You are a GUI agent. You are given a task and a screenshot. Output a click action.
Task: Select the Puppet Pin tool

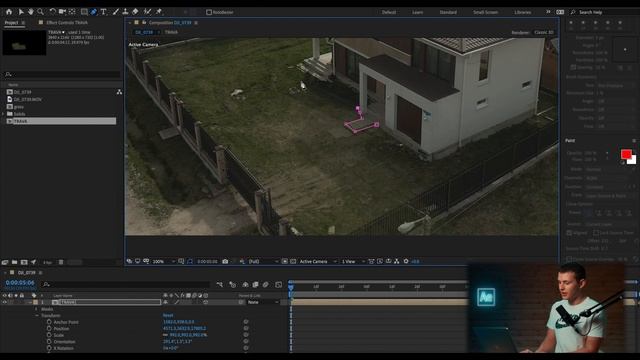(x=159, y=12)
